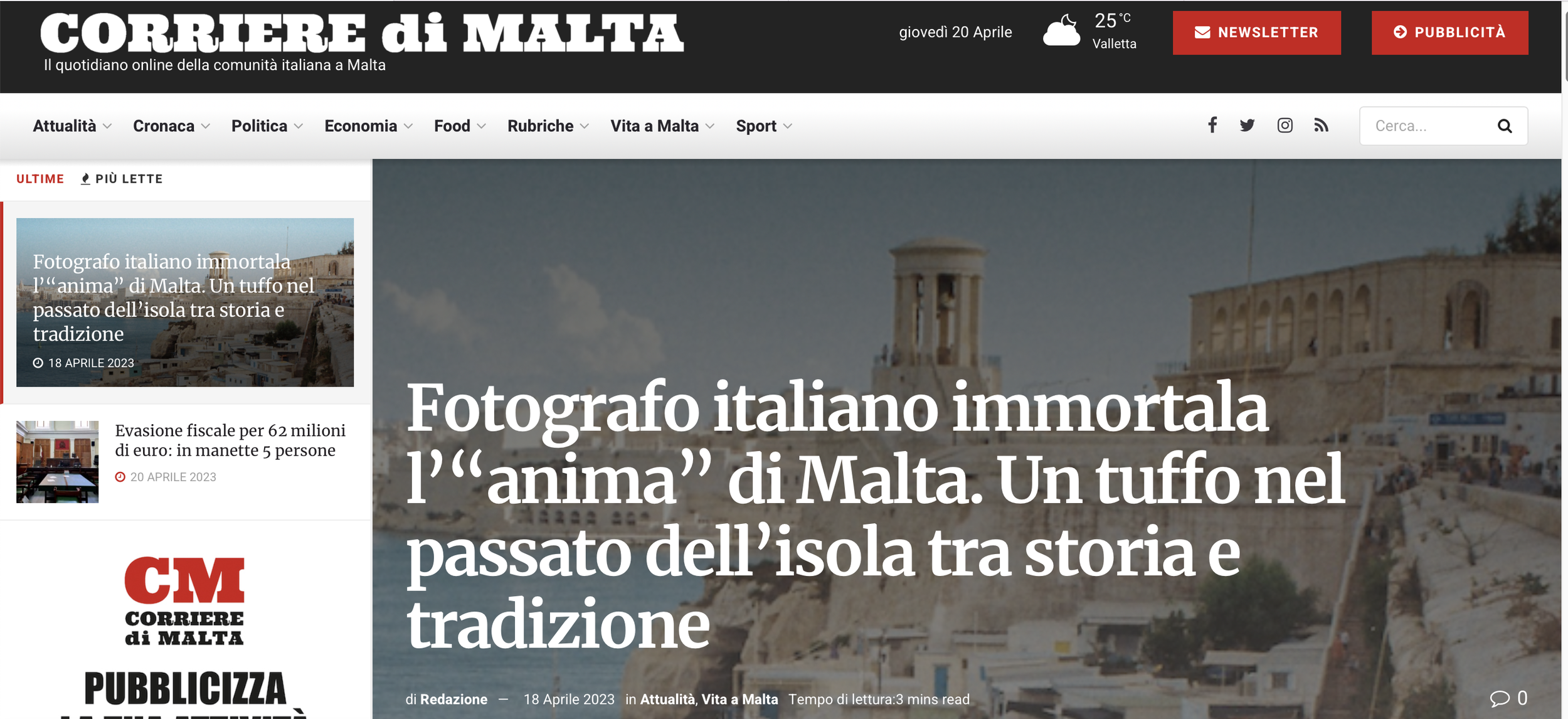Switch to the Ultime tab
Image resolution: width=1568 pixels, height=719 pixels.
pyautogui.click(x=40, y=179)
